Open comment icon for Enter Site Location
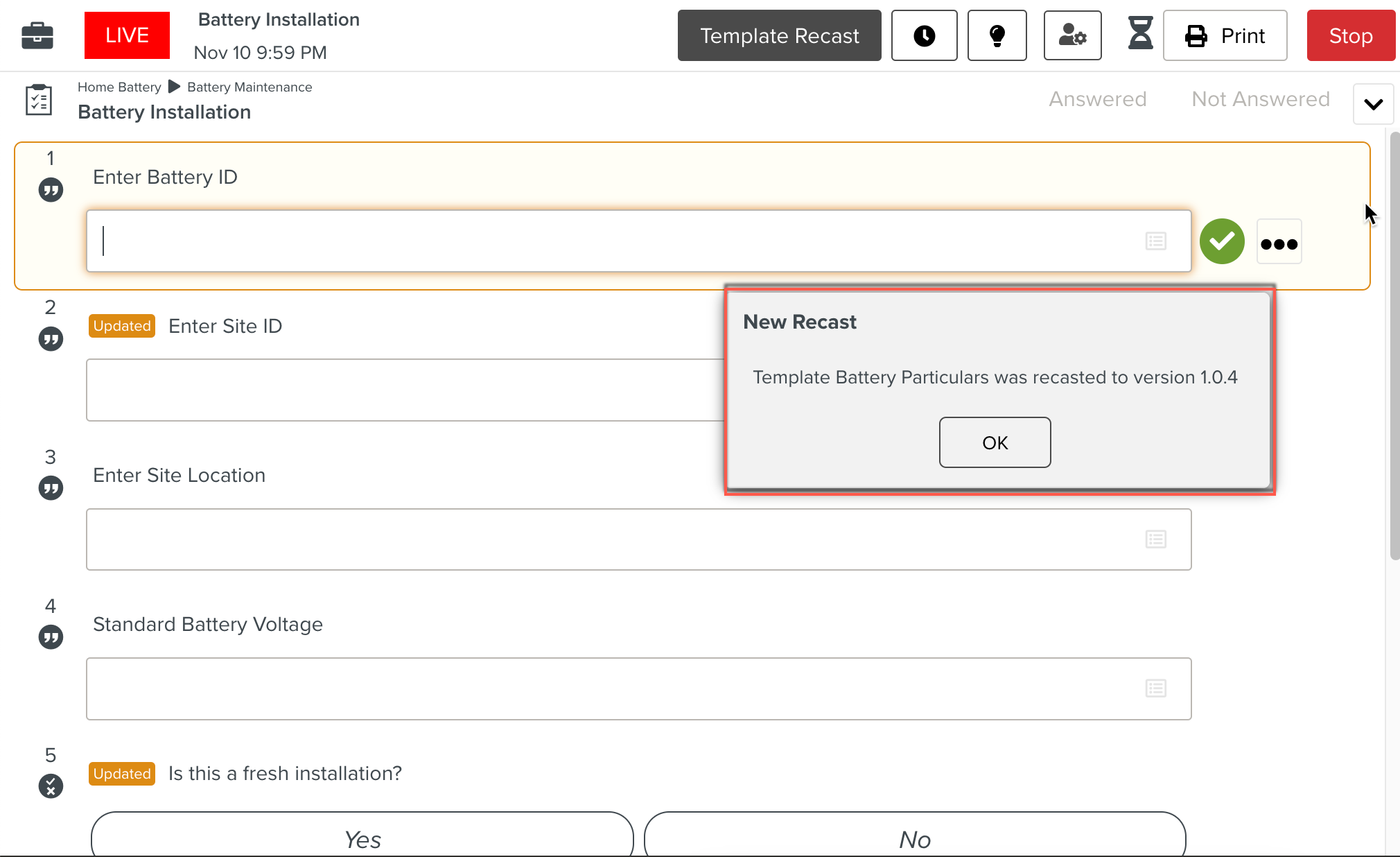This screenshot has width=1400, height=857. [x=51, y=488]
